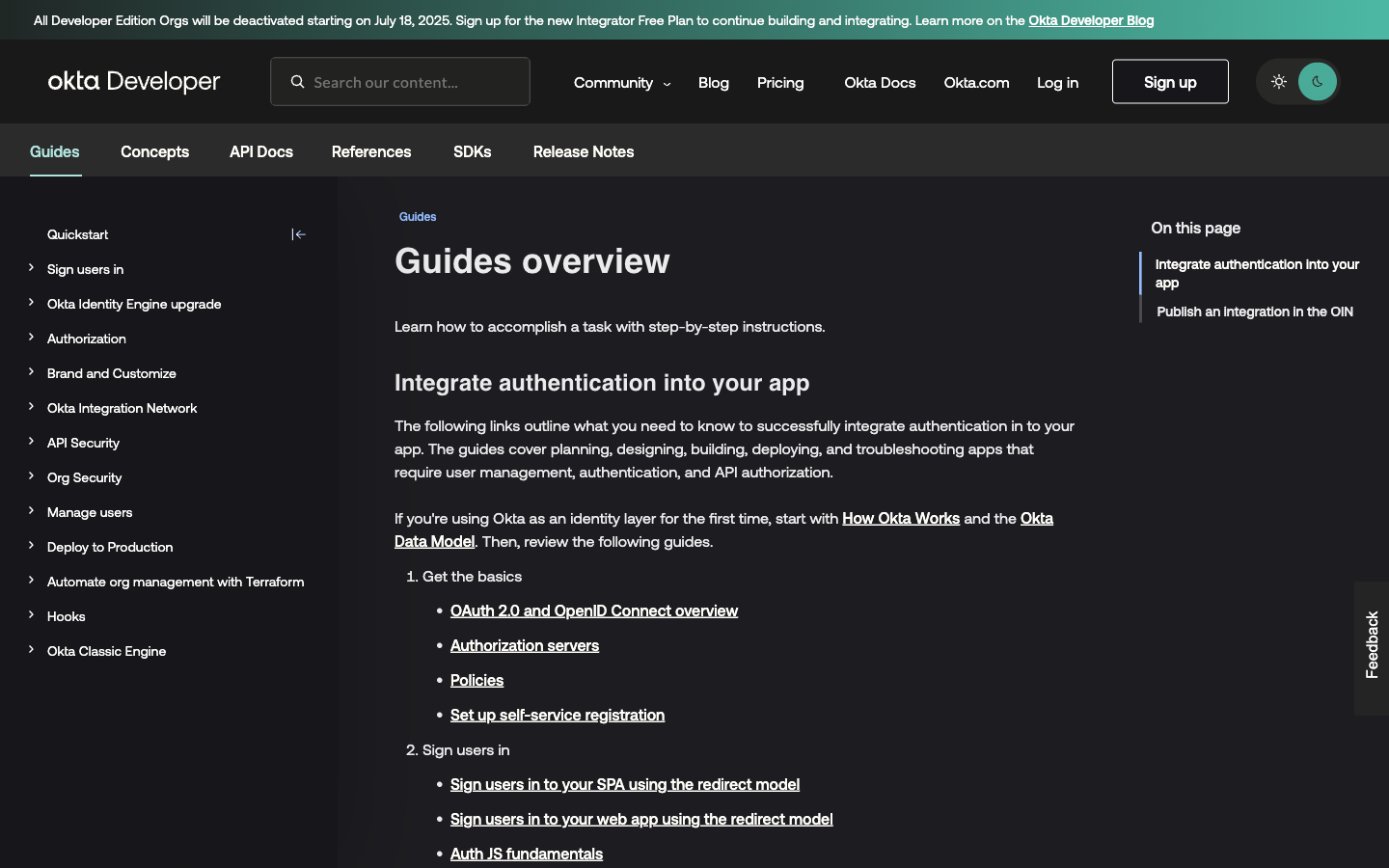This screenshot has height=868, width=1389.
Task: Open the Authorization servers link
Action: 525,646
